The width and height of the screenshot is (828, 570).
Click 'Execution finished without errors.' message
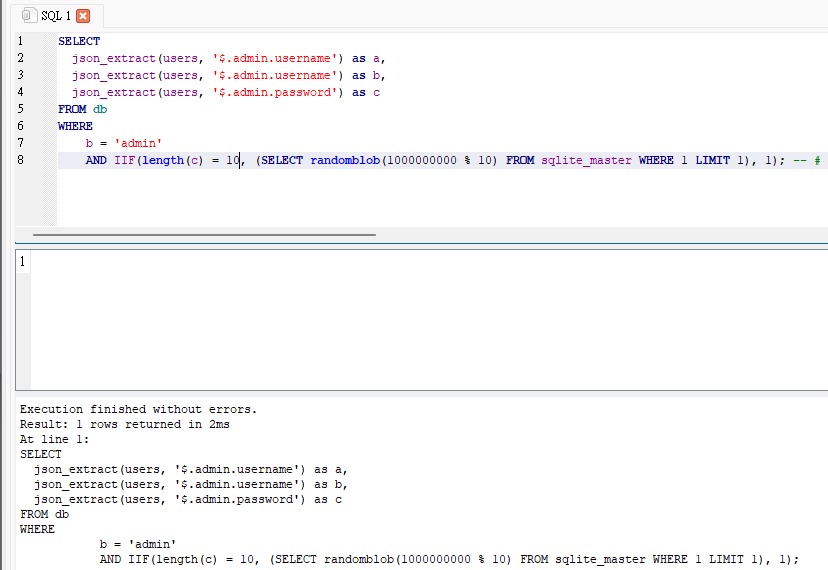coord(138,409)
